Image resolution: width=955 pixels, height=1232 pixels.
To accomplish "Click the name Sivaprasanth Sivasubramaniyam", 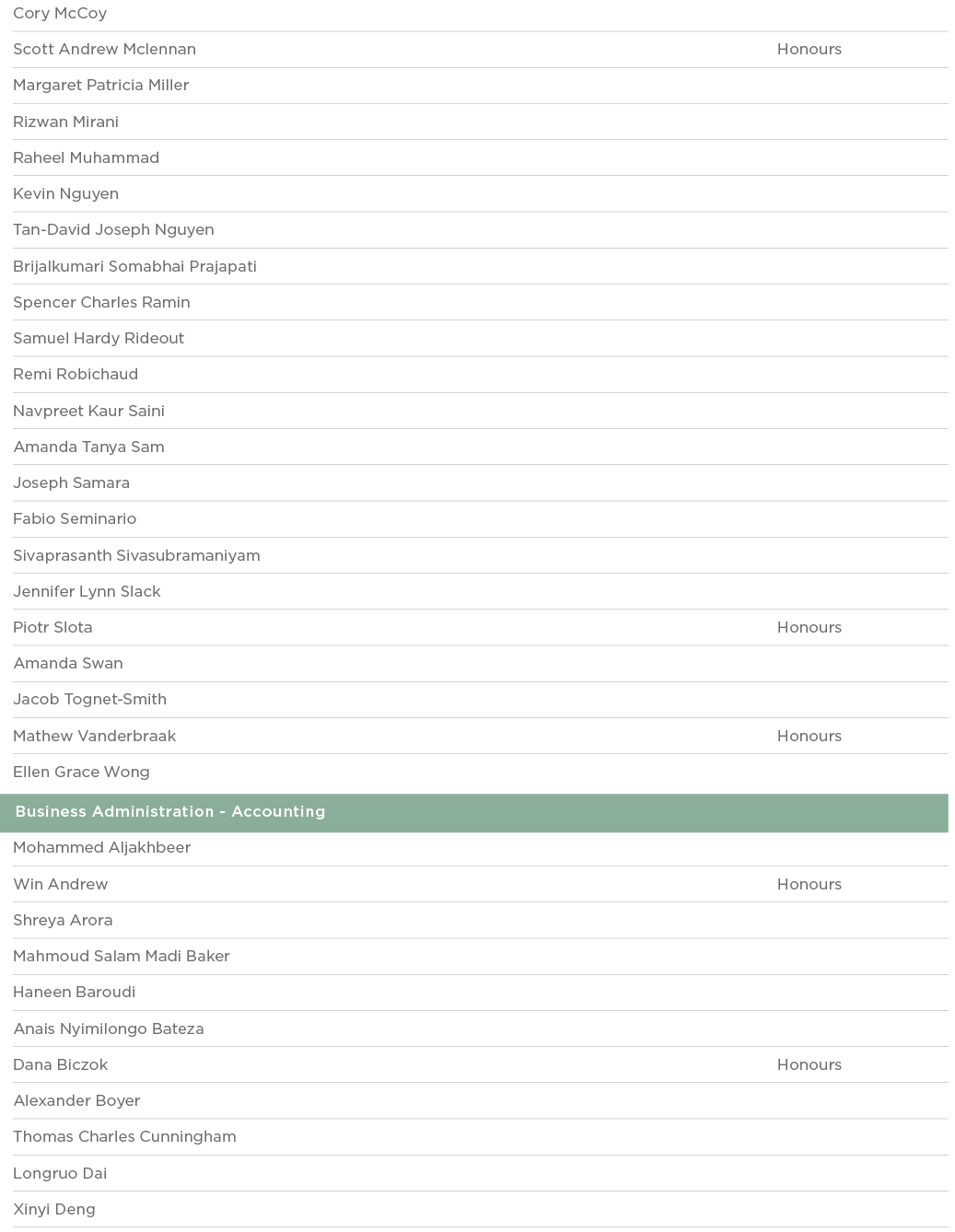I will click(x=136, y=556).
